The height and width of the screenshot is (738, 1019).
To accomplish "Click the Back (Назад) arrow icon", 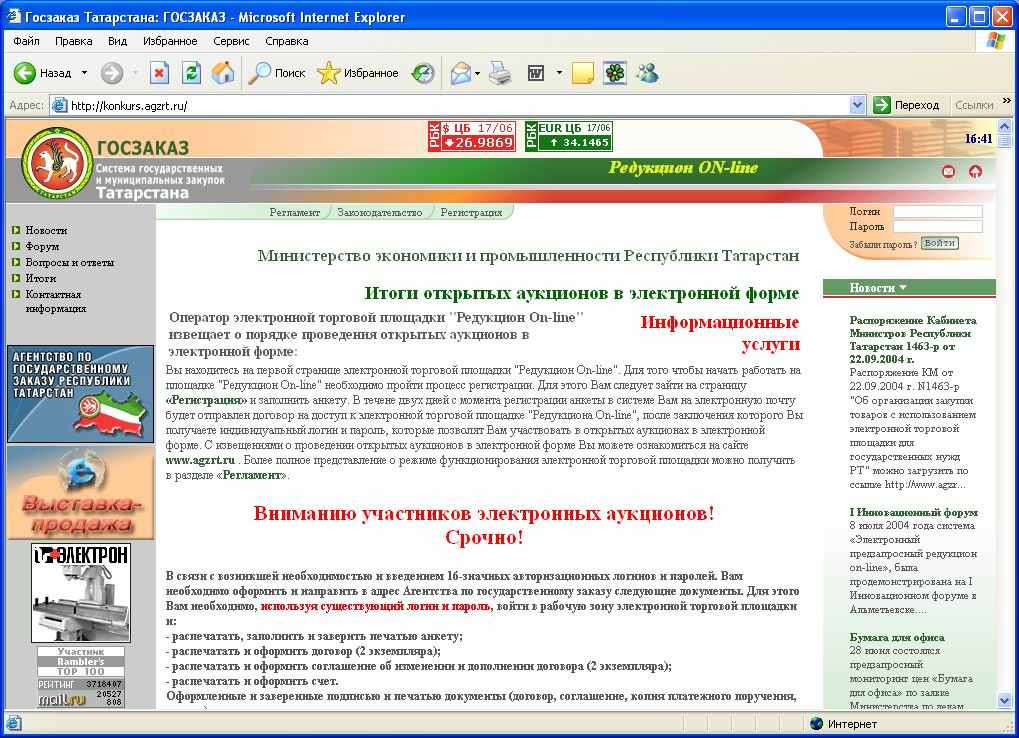I will point(25,73).
